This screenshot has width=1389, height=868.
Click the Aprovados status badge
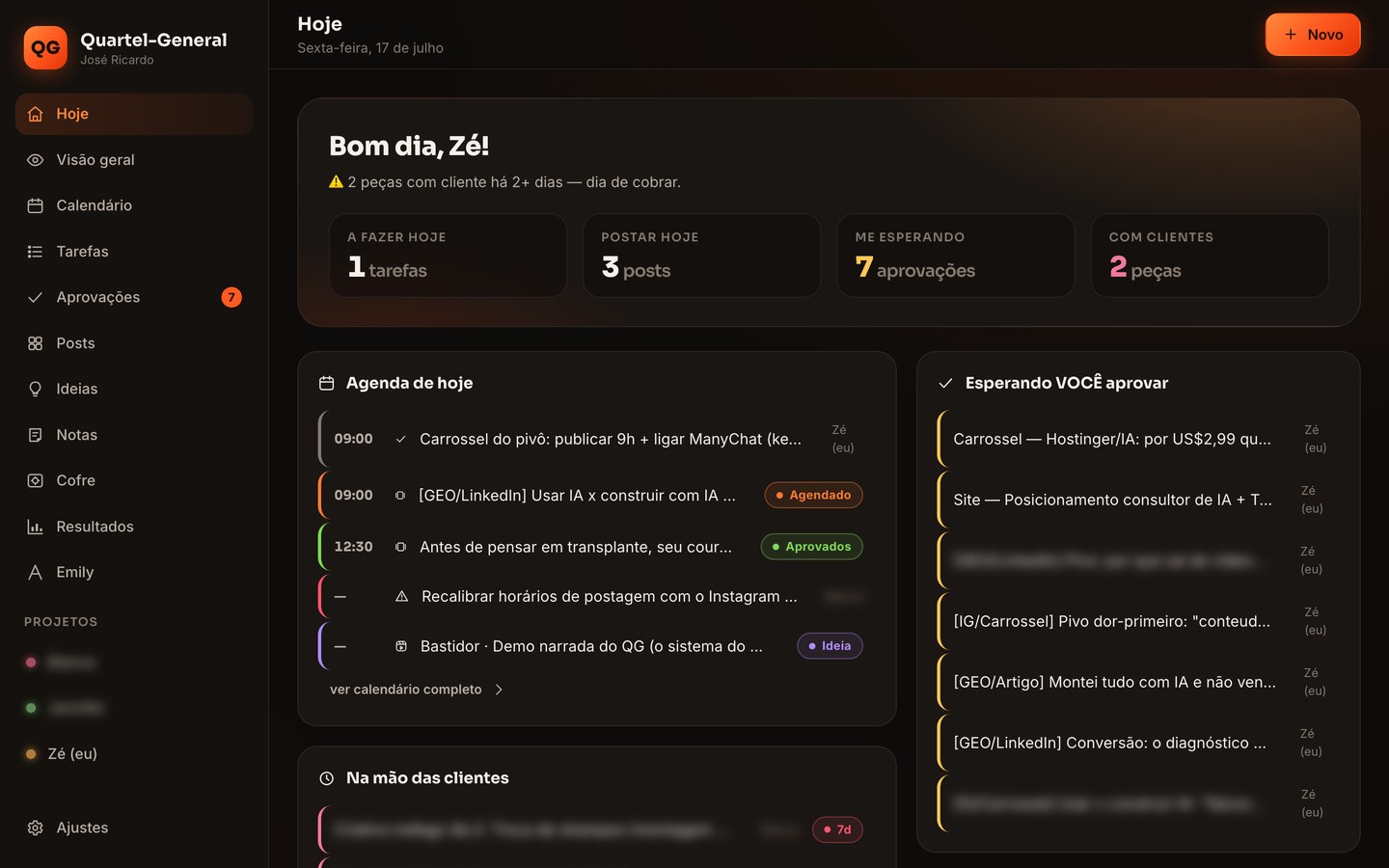pyautogui.click(x=811, y=547)
